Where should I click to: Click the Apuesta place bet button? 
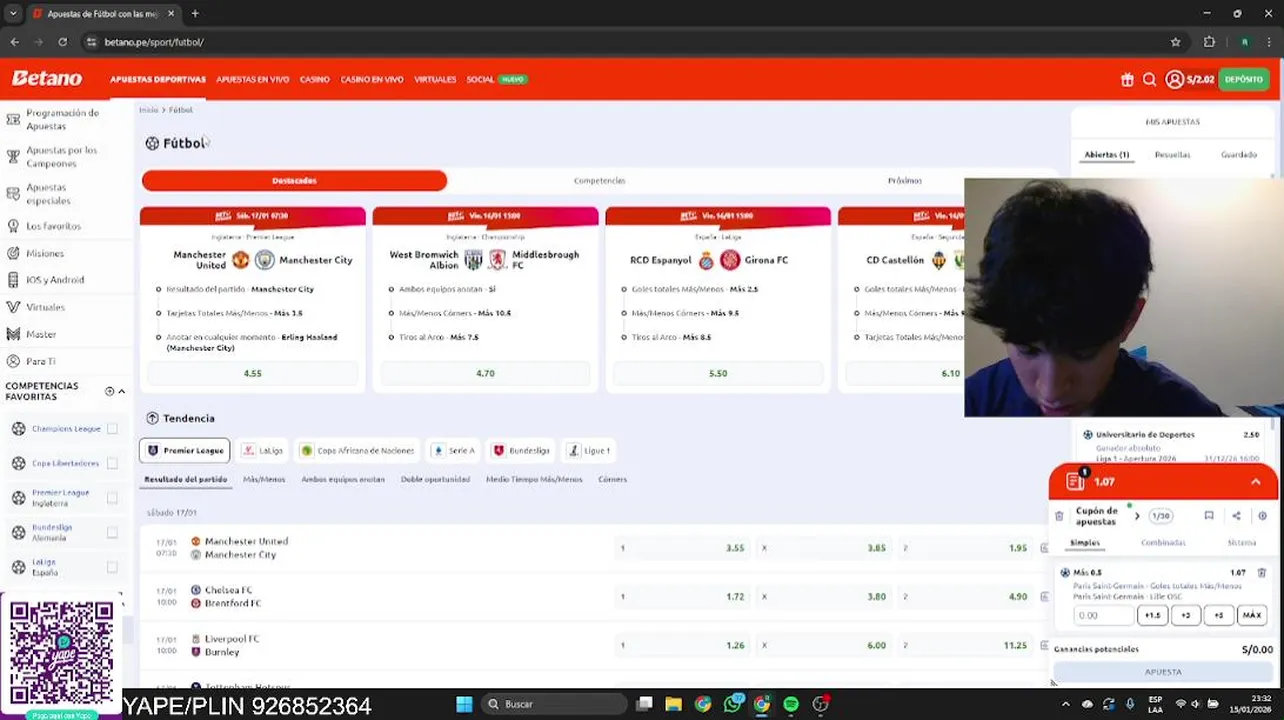pos(1163,672)
